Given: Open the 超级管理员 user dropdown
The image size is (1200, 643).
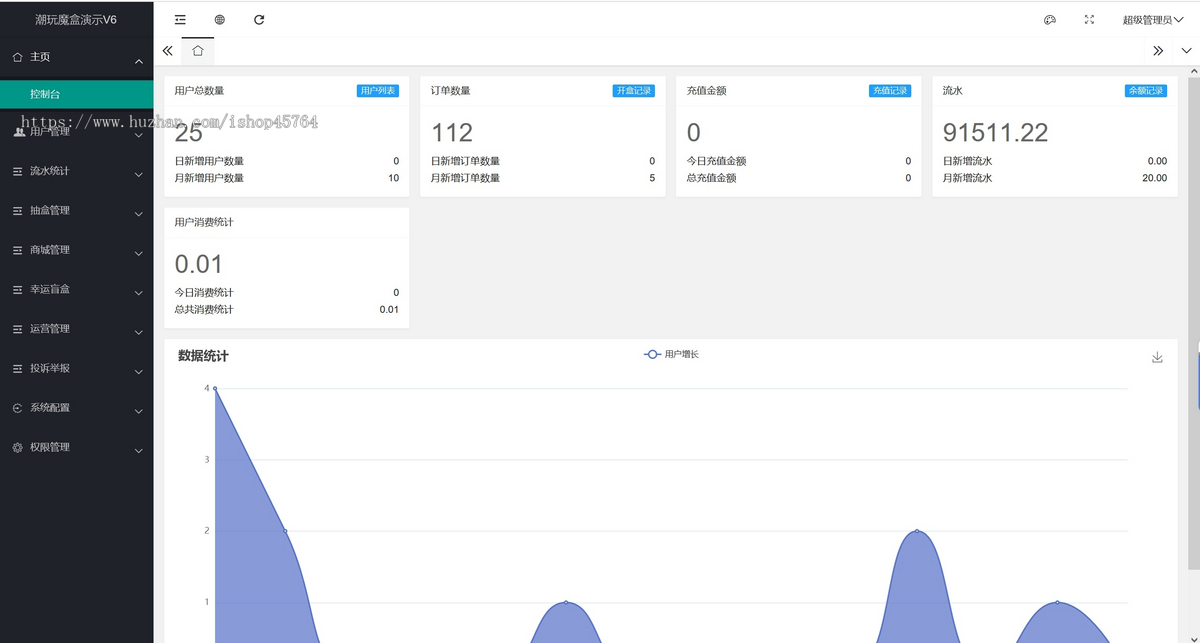Looking at the screenshot, I should click(x=1151, y=20).
